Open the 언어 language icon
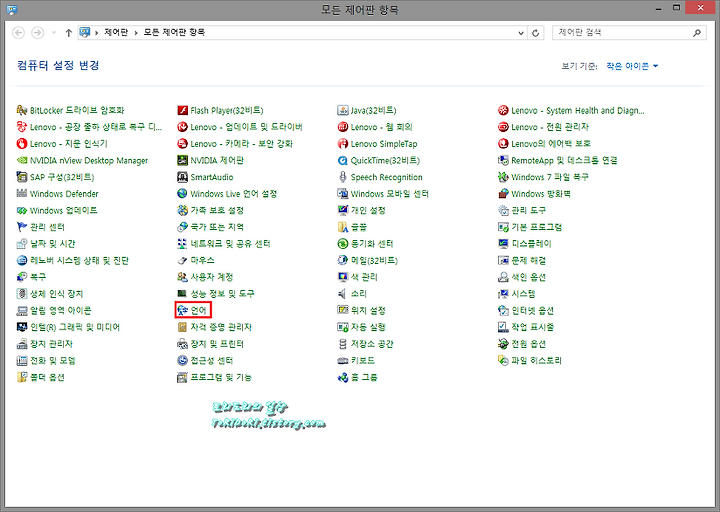Viewport: 720px width, 512px height. [x=182, y=310]
